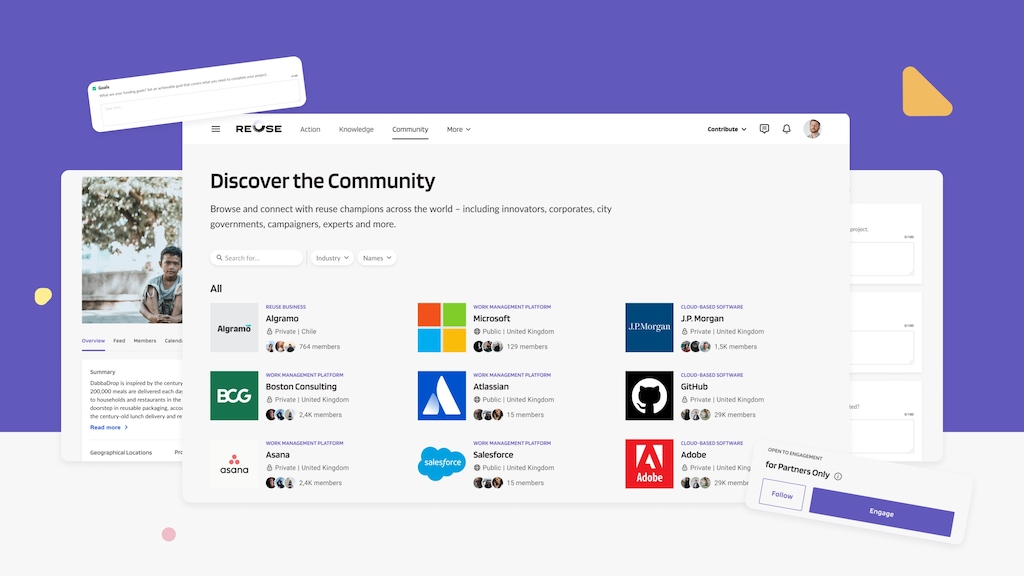Click the info icon beside Partners Only
This screenshot has width=1024, height=576.
tap(838, 477)
